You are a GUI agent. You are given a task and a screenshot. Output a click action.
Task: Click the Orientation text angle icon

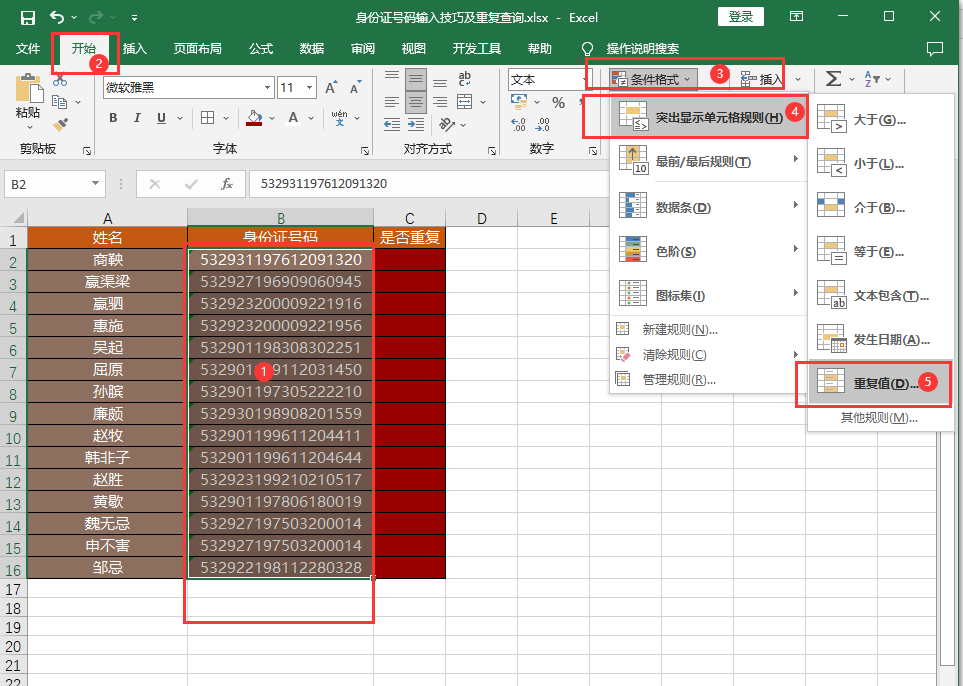tap(446, 125)
